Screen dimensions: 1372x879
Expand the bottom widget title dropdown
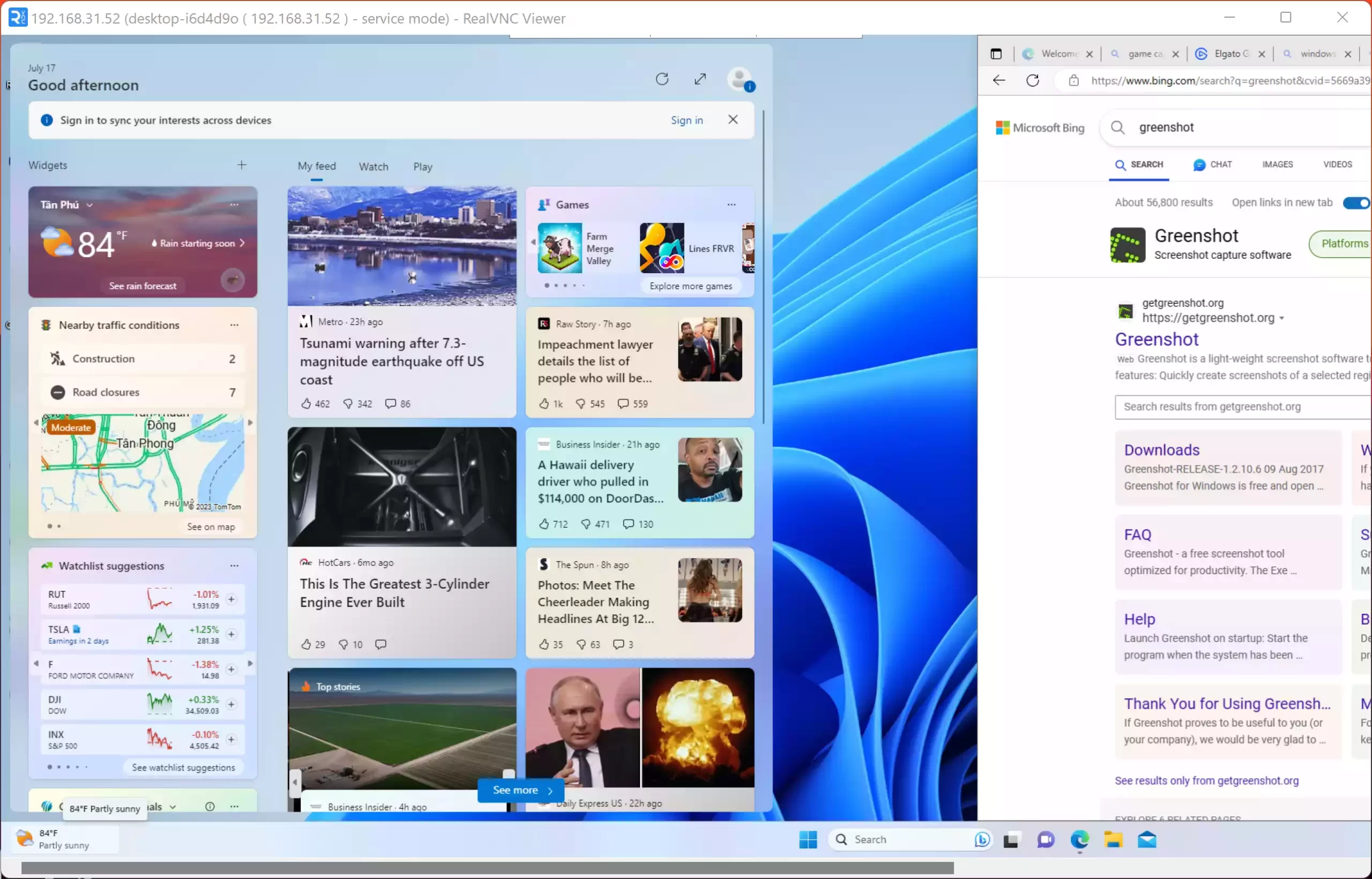[173, 807]
